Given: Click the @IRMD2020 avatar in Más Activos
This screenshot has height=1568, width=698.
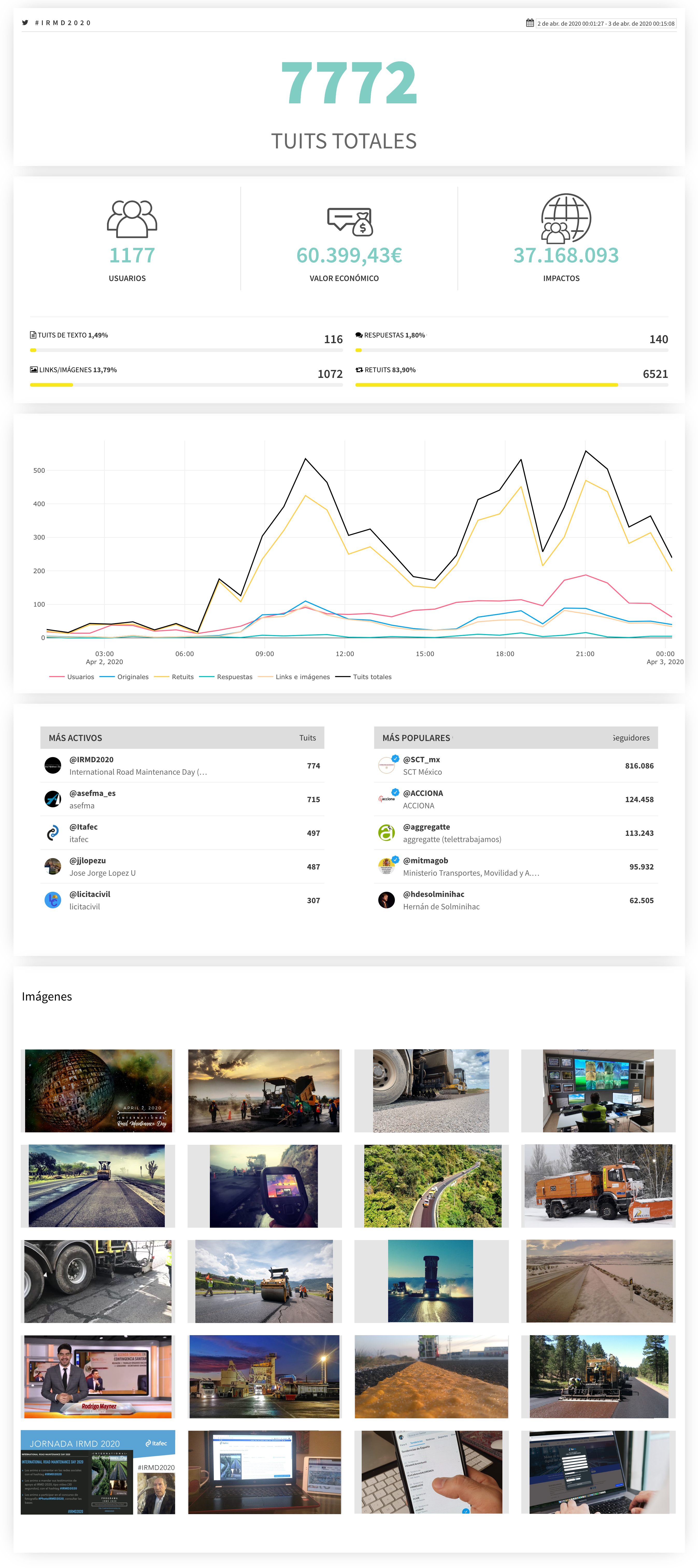Looking at the screenshot, I should pyautogui.click(x=53, y=766).
